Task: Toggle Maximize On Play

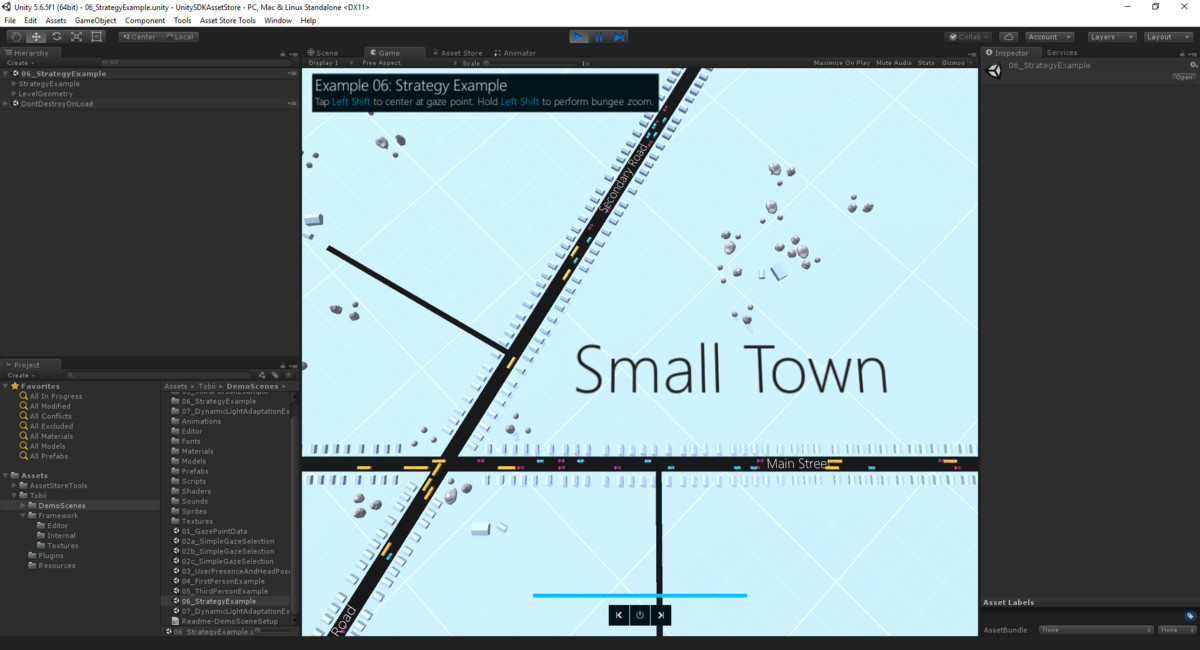Action: pos(841,63)
